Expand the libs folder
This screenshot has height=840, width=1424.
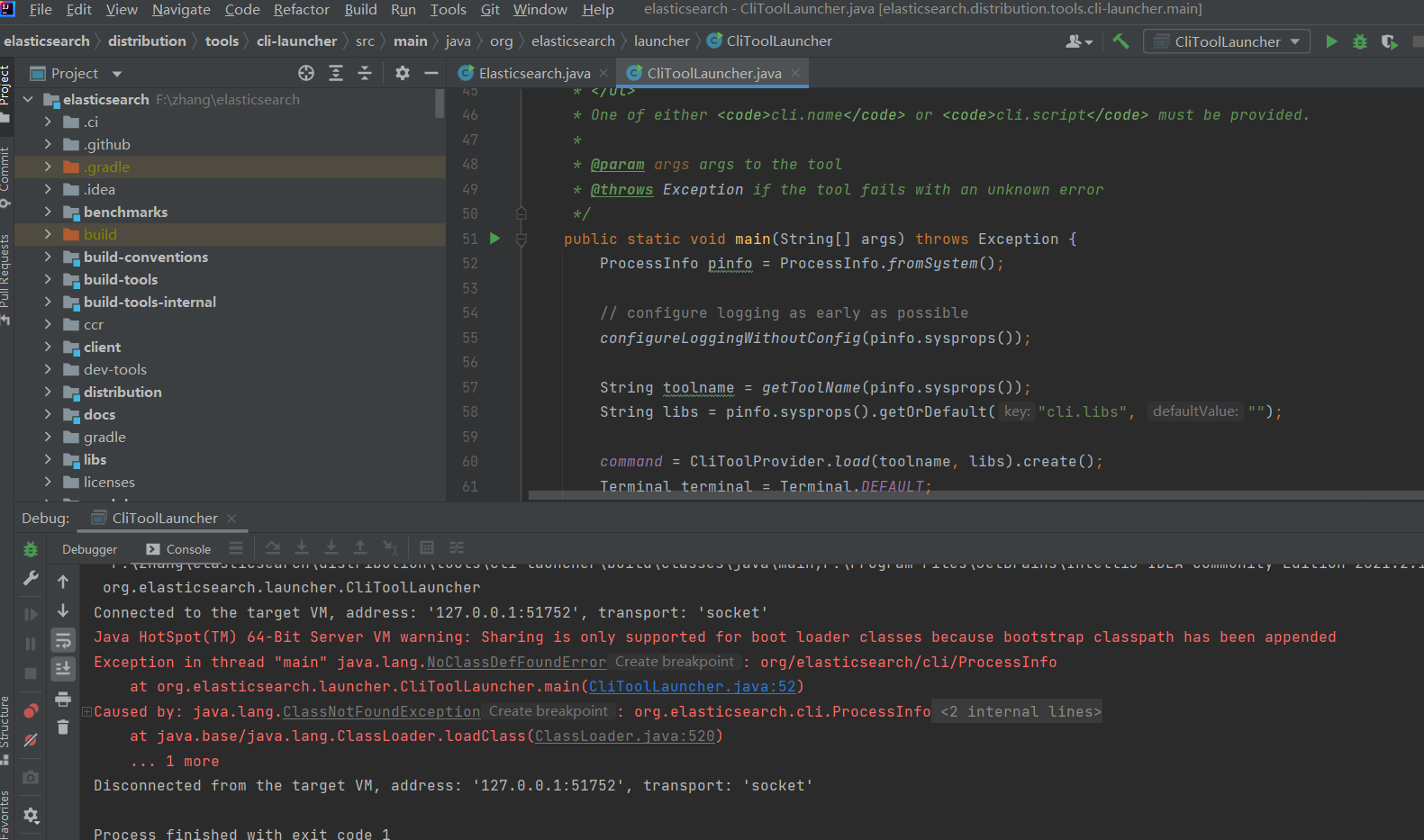point(48,459)
